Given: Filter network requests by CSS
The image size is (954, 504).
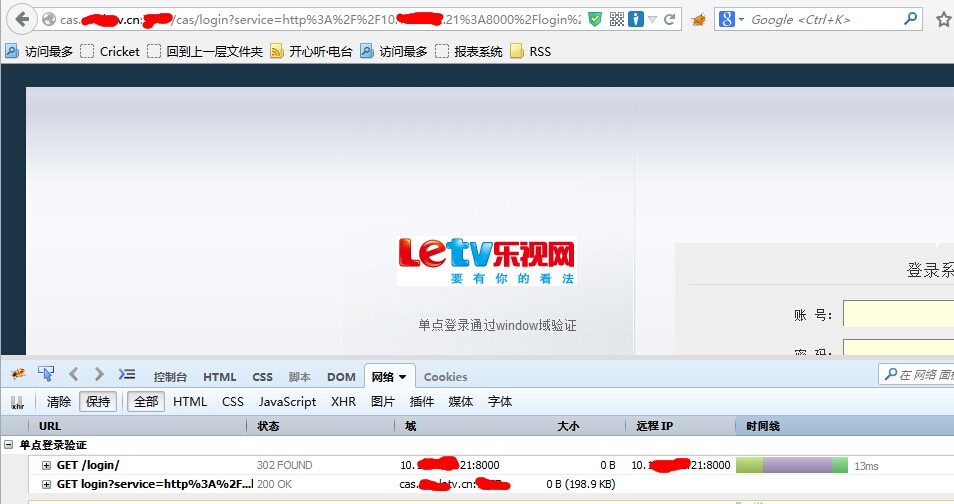Looking at the screenshot, I should [232, 402].
